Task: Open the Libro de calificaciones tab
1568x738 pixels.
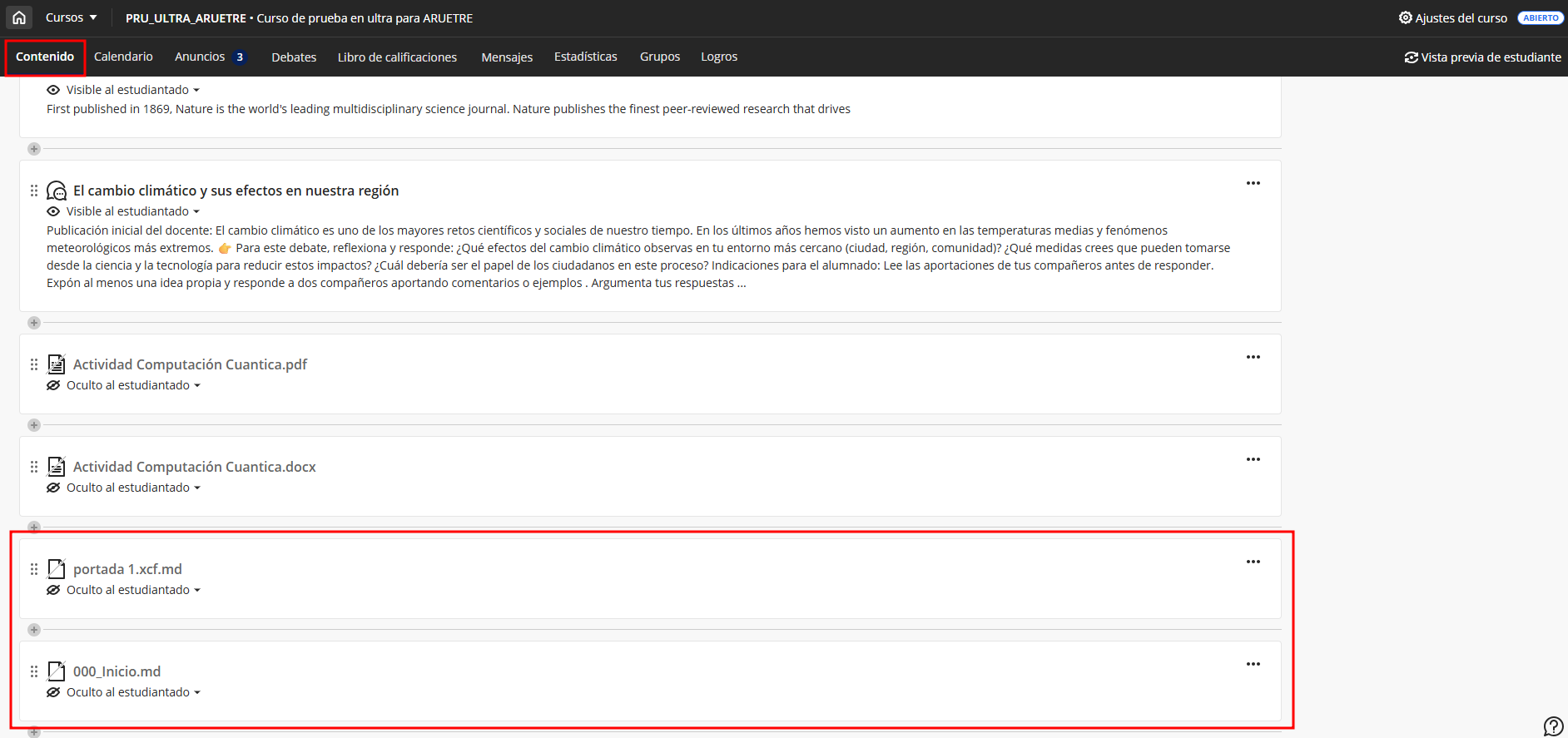Action: [397, 57]
